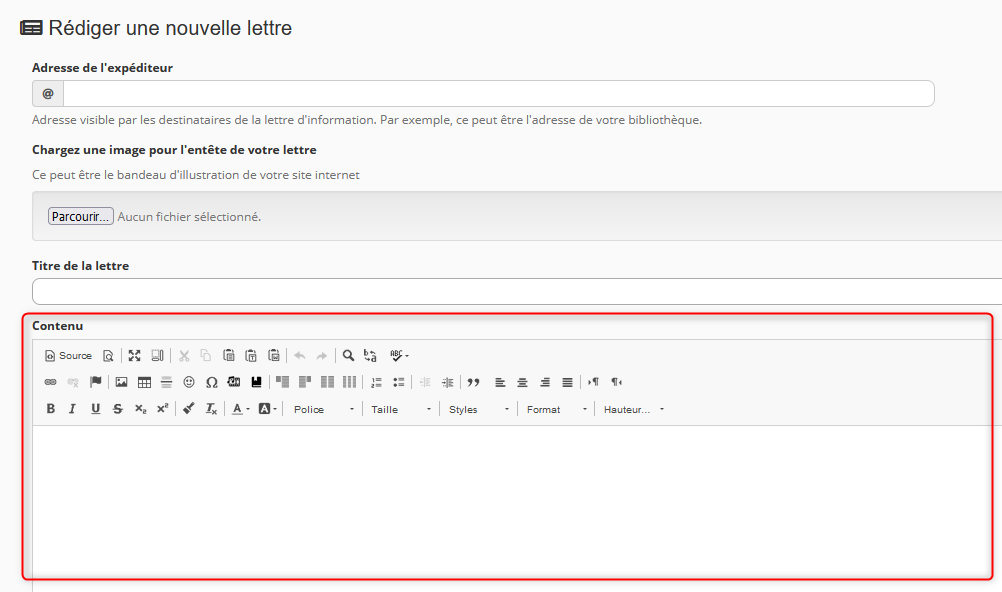Open the smiley emoticon picker
The width and height of the screenshot is (1002, 592).
[x=189, y=382]
